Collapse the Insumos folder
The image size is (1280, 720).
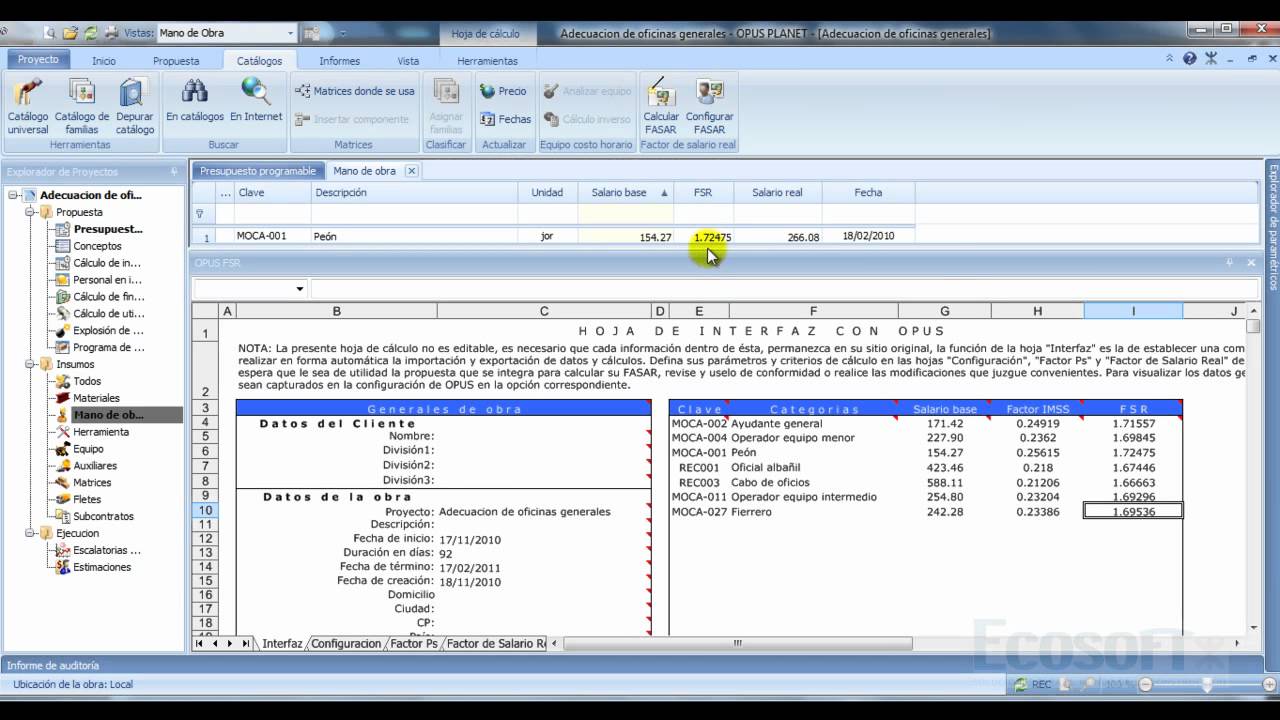[31, 364]
